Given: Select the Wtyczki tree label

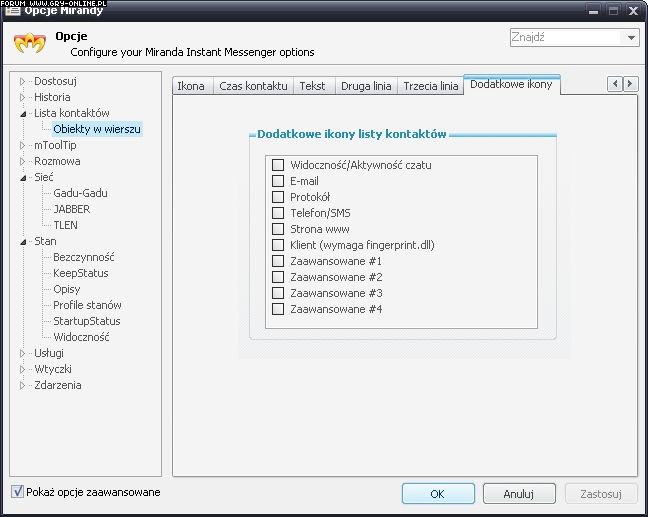Looking at the screenshot, I should 53,369.
